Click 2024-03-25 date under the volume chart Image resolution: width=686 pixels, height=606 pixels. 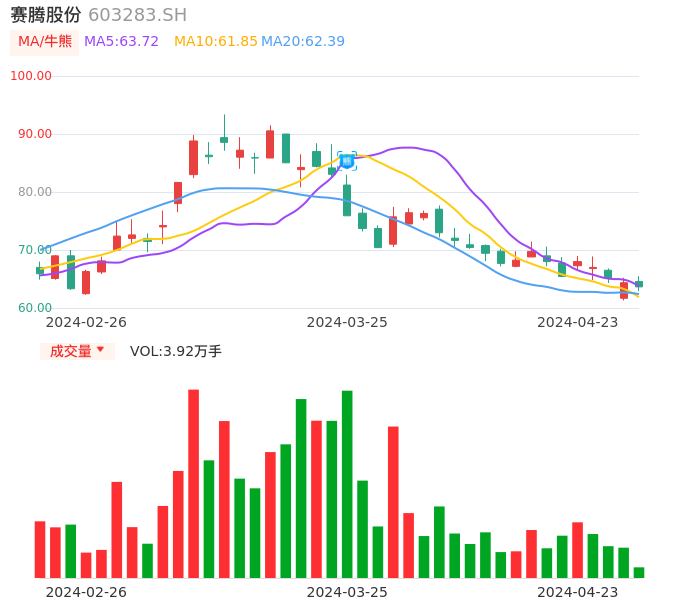coord(347,592)
